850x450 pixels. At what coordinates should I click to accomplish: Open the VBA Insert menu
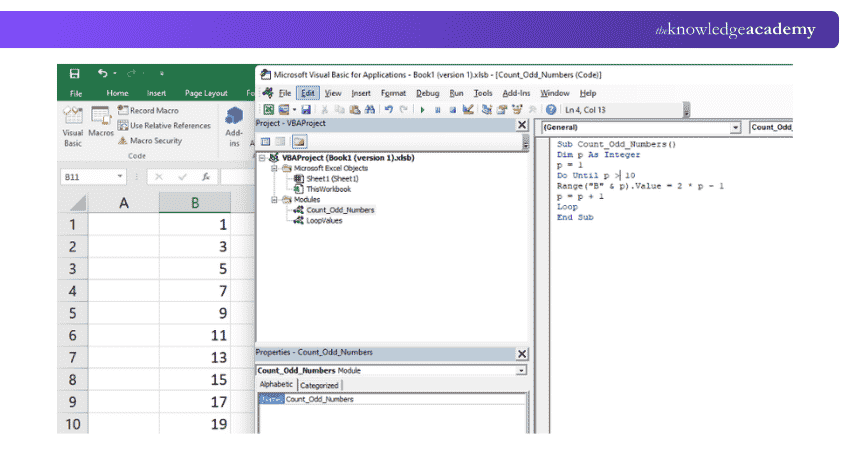361,93
